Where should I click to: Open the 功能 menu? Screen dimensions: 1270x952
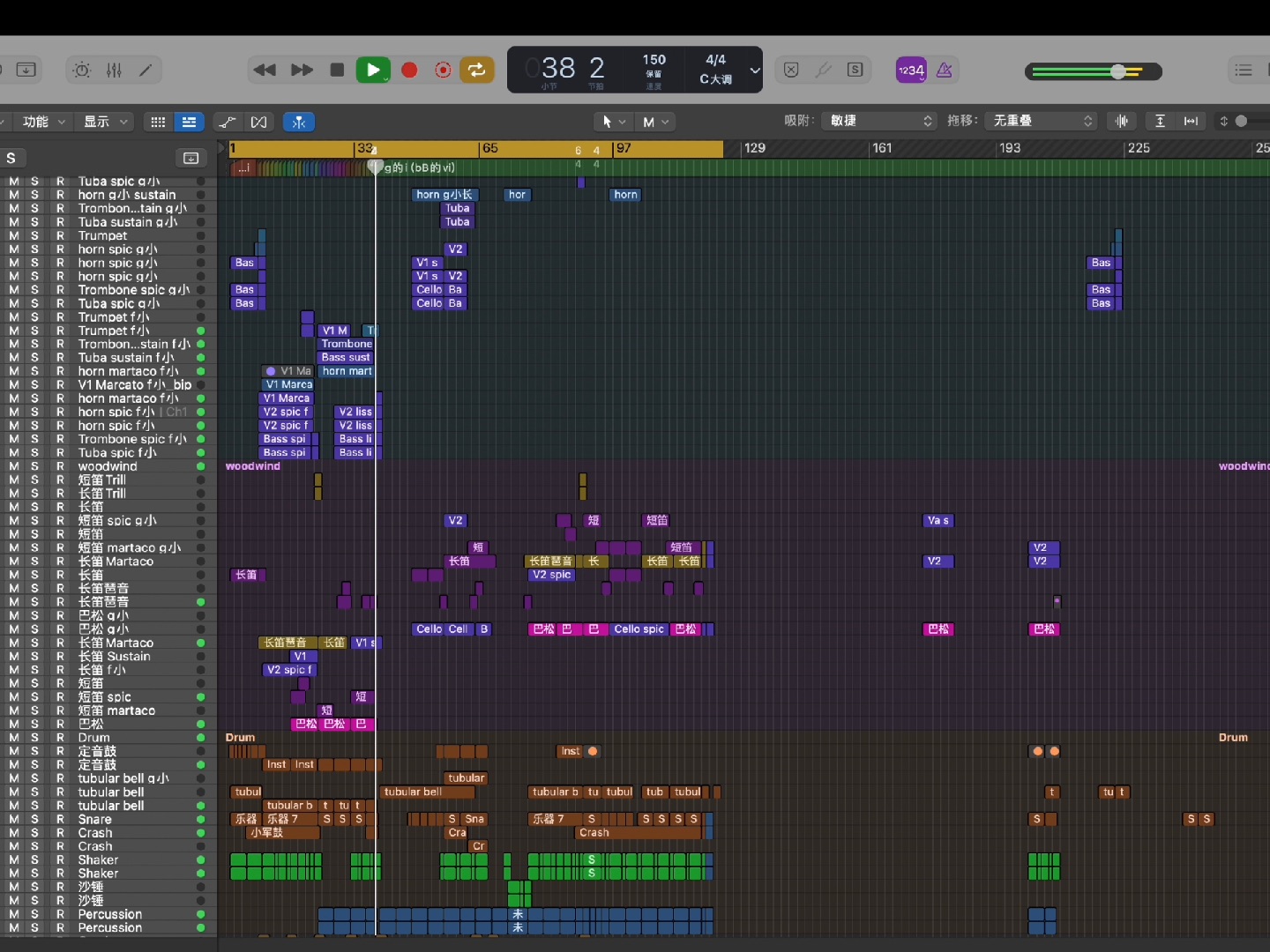pyautogui.click(x=43, y=122)
